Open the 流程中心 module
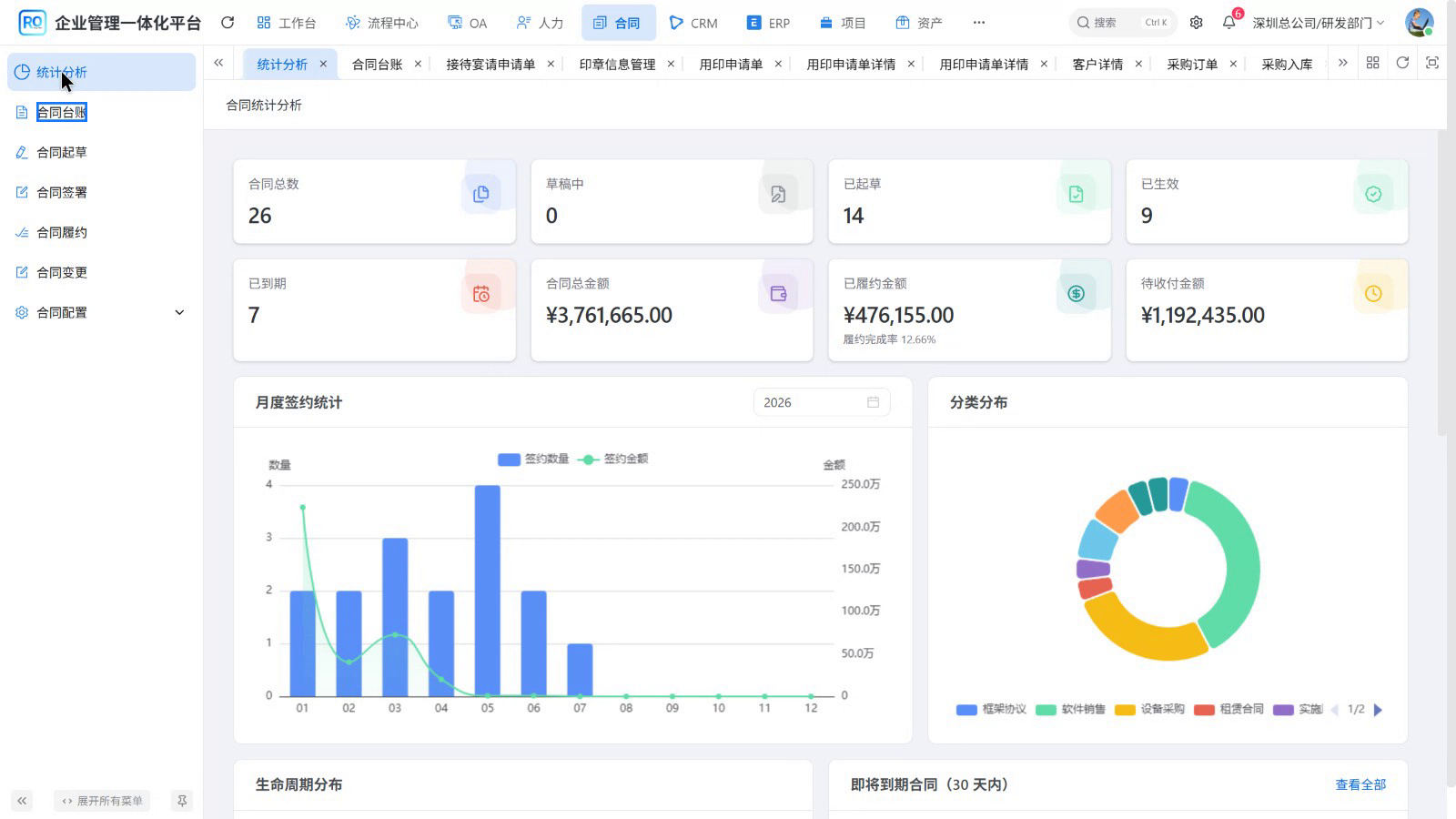 (x=382, y=23)
